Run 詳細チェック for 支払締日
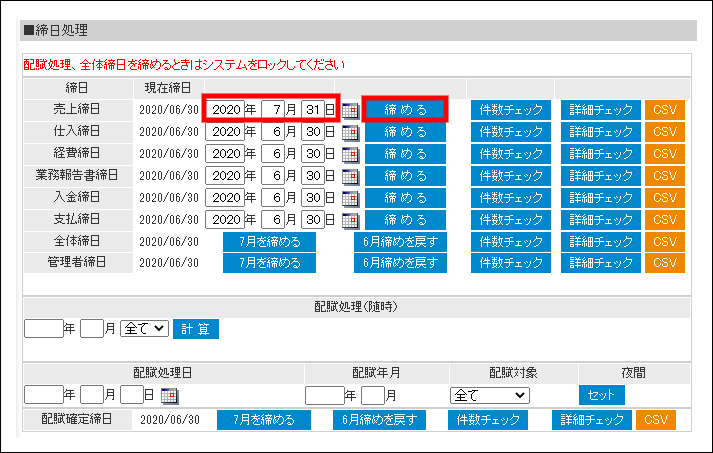 (601, 220)
